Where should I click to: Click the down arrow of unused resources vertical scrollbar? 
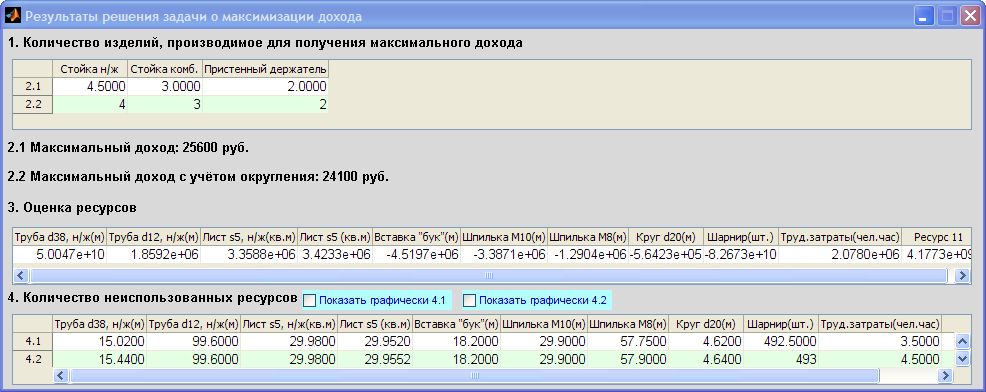(x=962, y=359)
